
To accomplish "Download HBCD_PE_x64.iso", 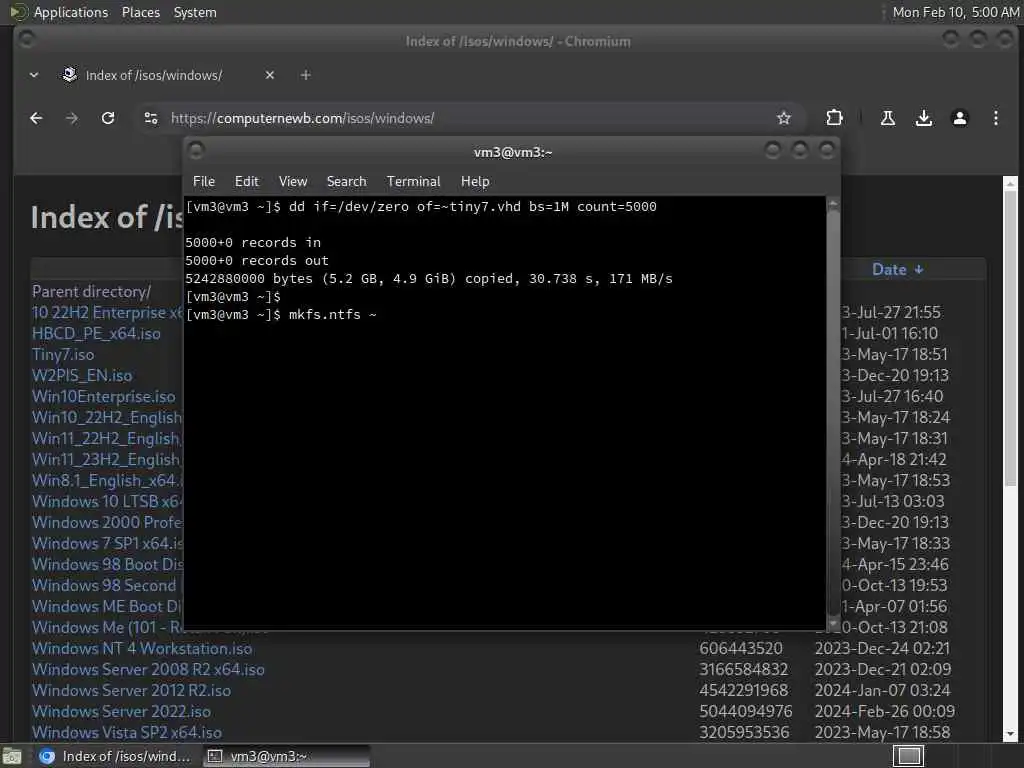I will tap(96, 333).
